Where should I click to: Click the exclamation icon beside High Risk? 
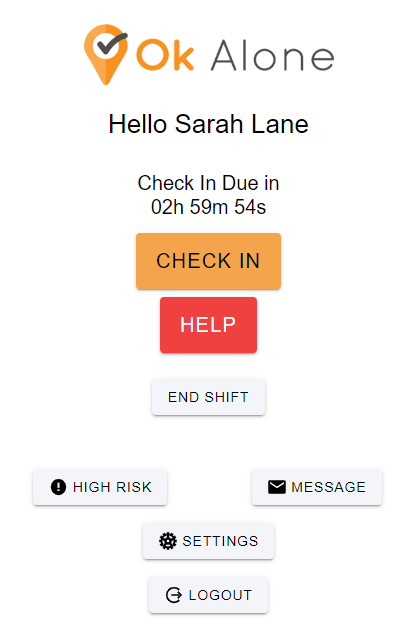tap(58, 487)
